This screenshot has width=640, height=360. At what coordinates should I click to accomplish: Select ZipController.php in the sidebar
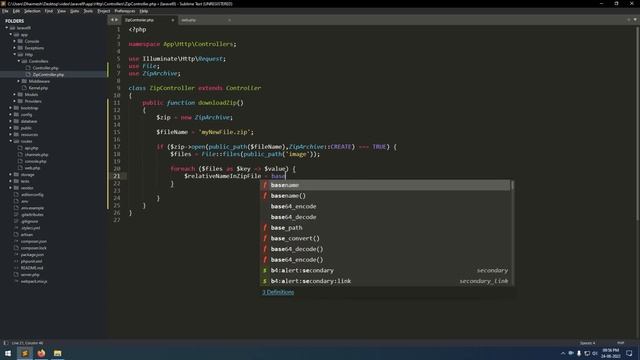(x=48, y=75)
